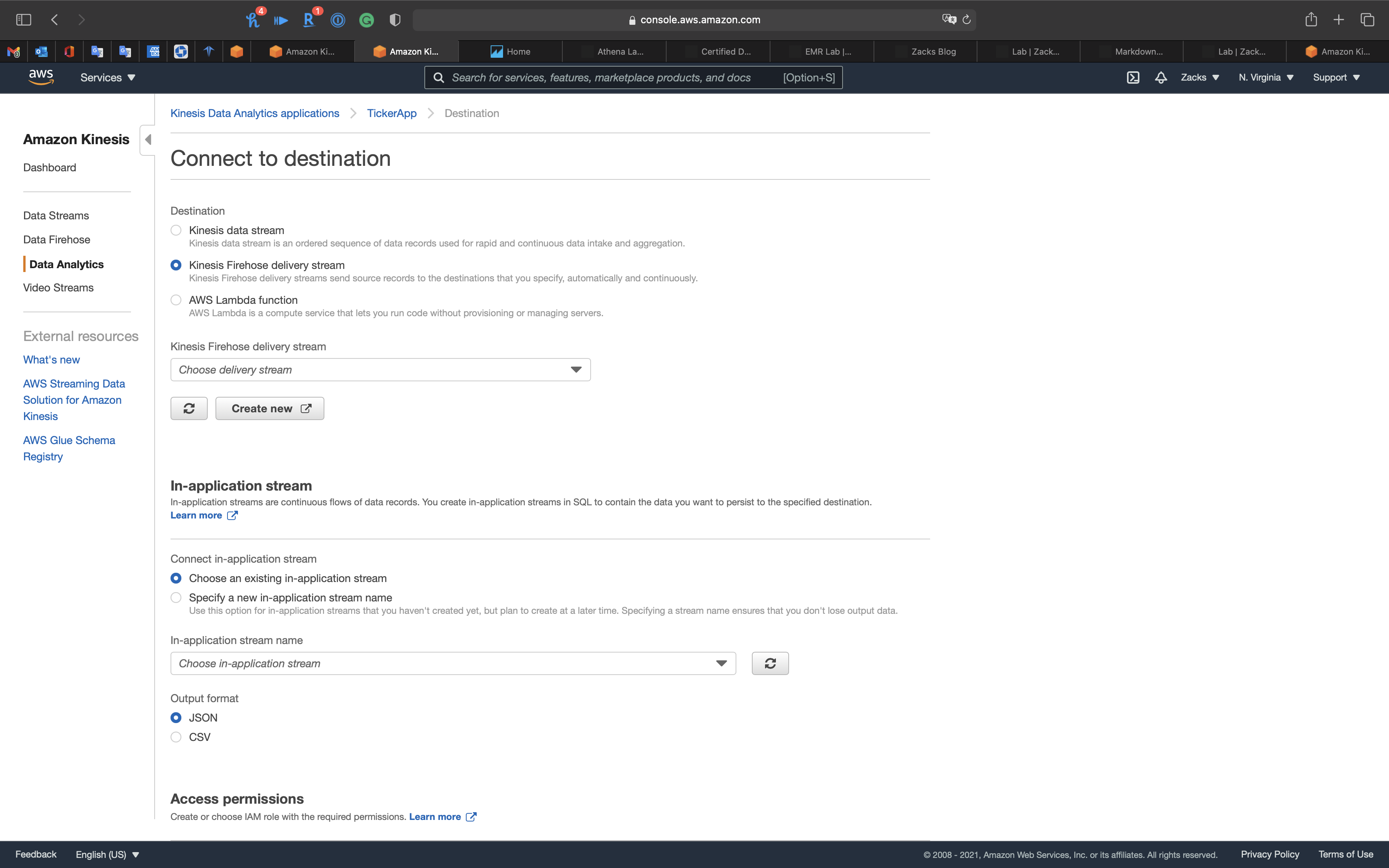Select Kinesis data stream destination
This screenshot has height=868, width=1389.
coord(176,230)
